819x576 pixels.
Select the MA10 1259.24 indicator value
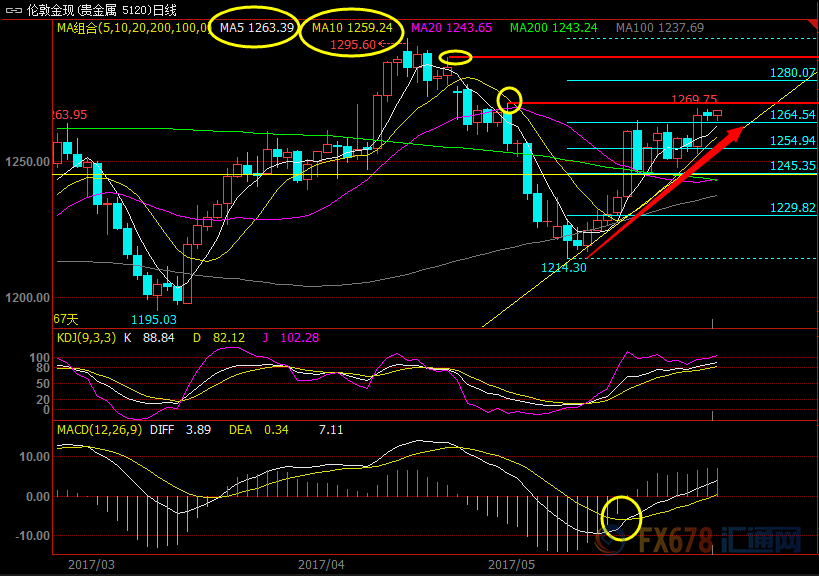352,28
